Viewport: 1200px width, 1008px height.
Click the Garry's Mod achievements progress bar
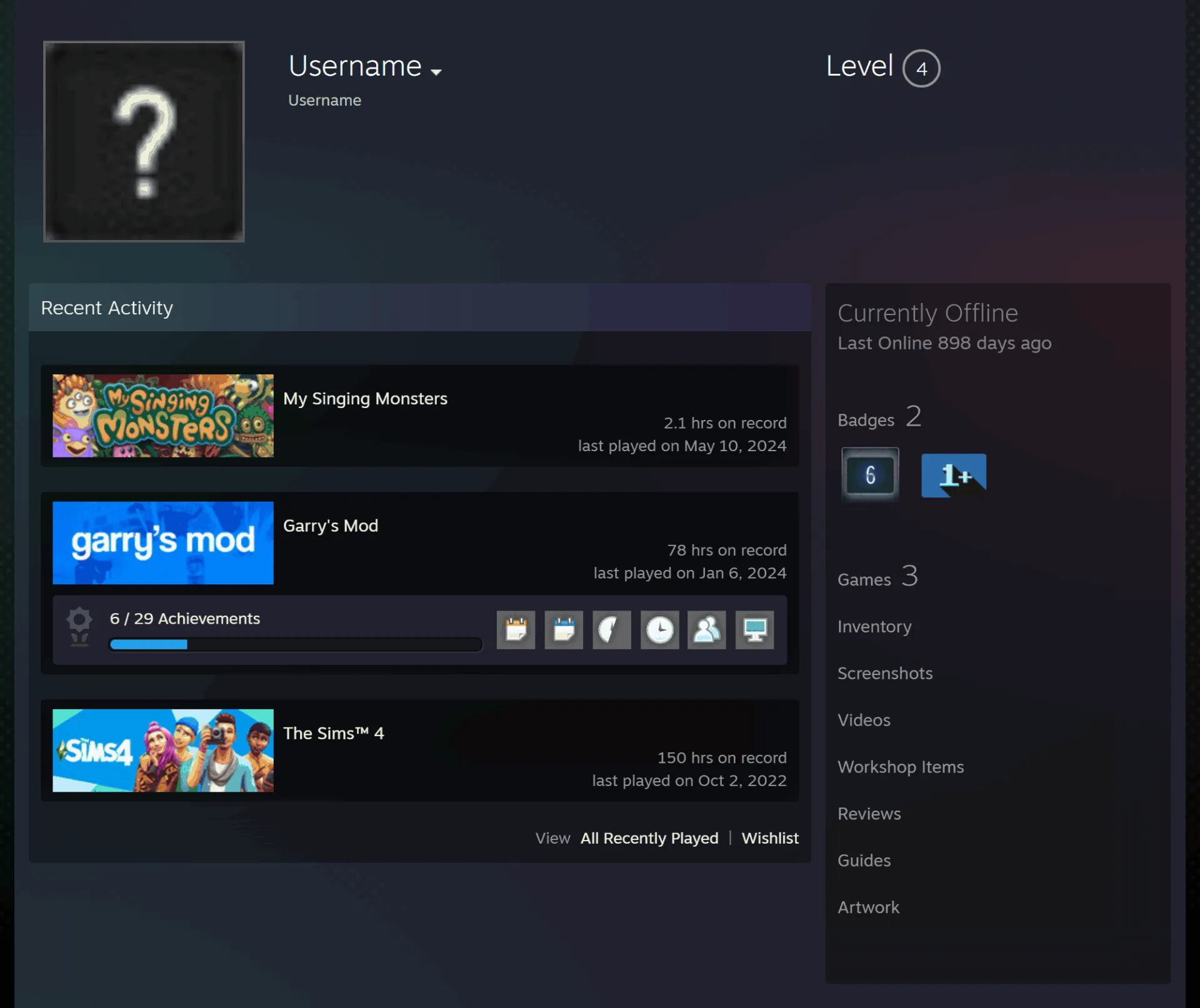(296, 644)
